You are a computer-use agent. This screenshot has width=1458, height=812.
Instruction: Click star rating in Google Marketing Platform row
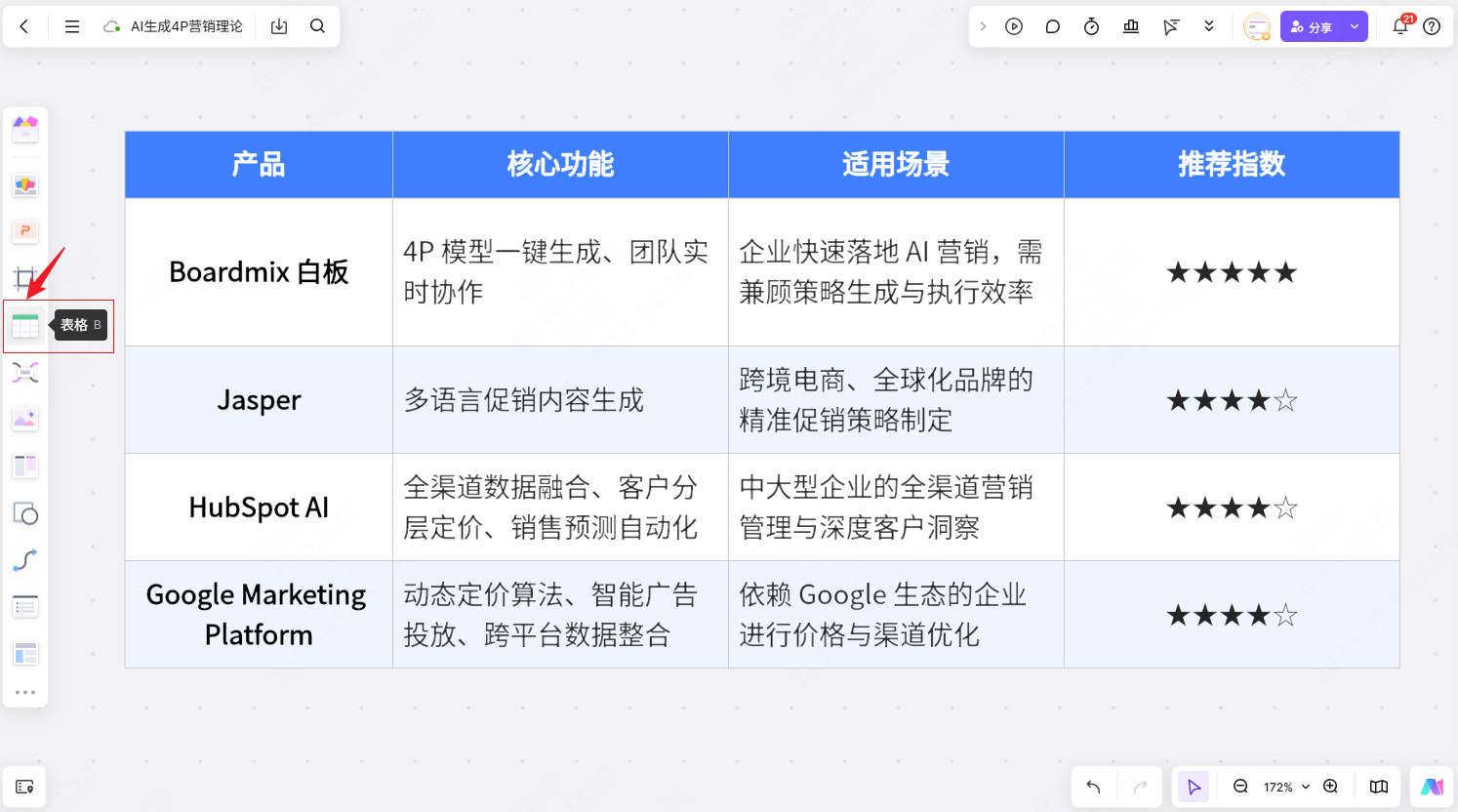click(x=1232, y=615)
